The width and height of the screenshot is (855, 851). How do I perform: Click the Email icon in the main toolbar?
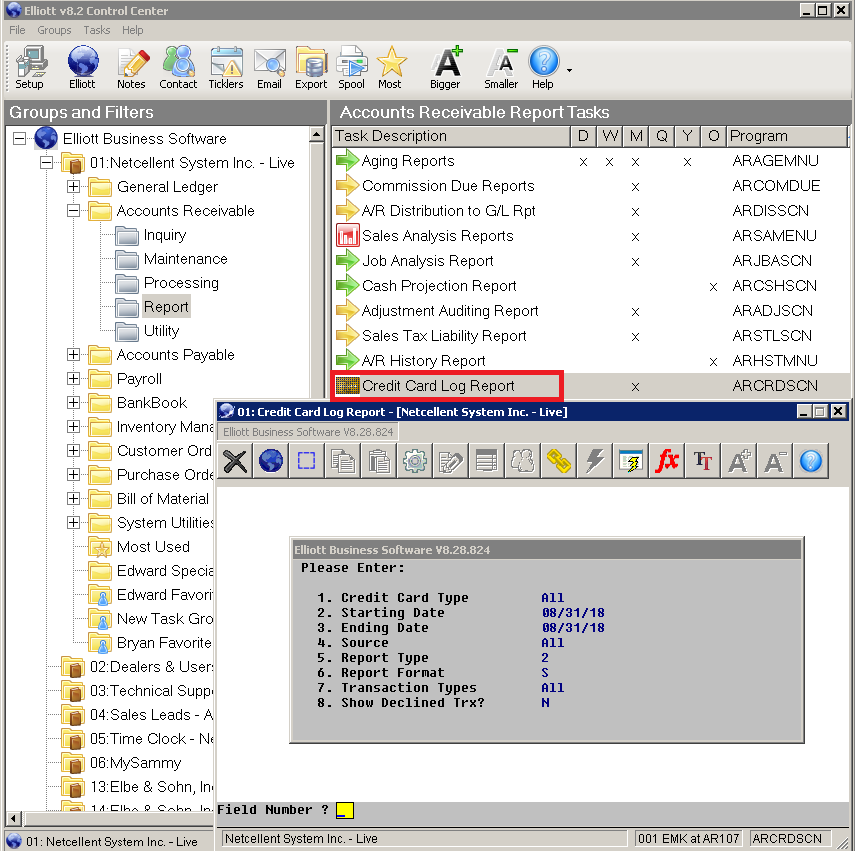pyautogui.click(x=269, y=68)
